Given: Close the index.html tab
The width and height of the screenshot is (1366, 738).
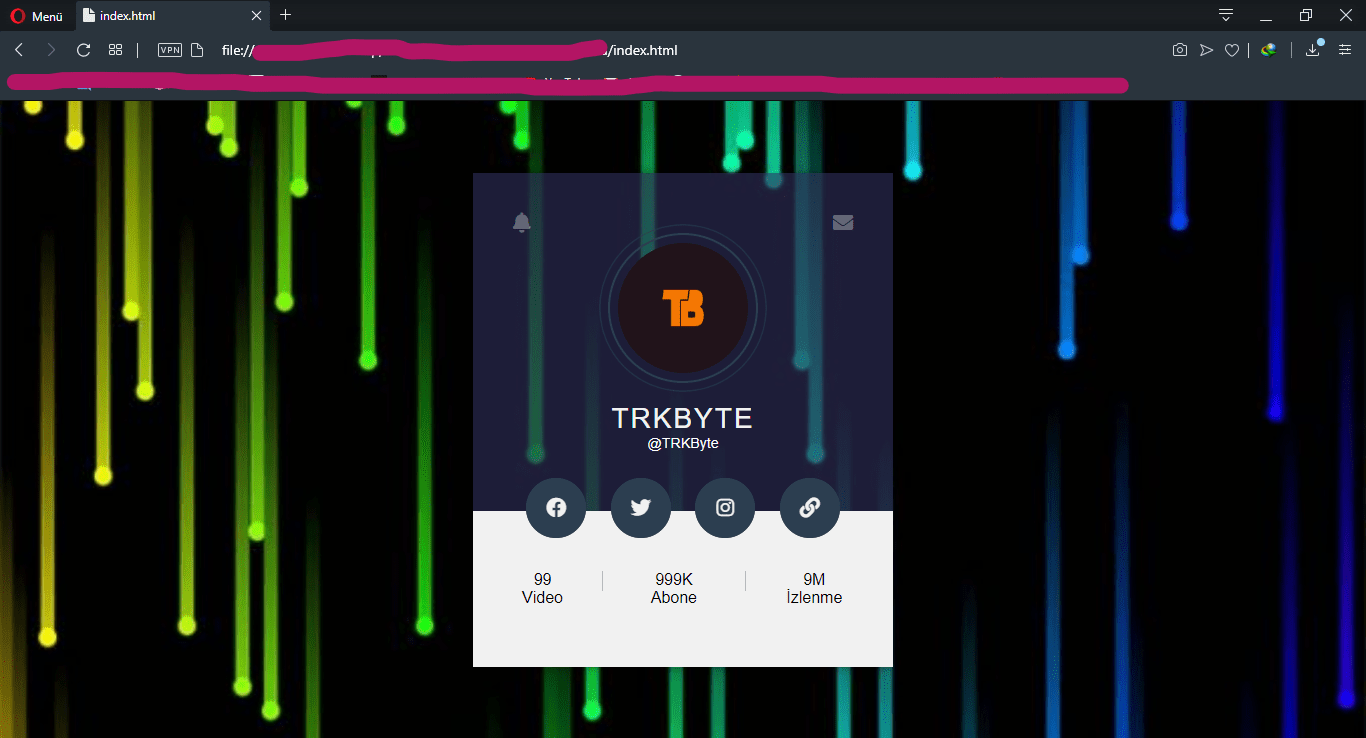Looking at the screenshot, I should coord(257,16).
